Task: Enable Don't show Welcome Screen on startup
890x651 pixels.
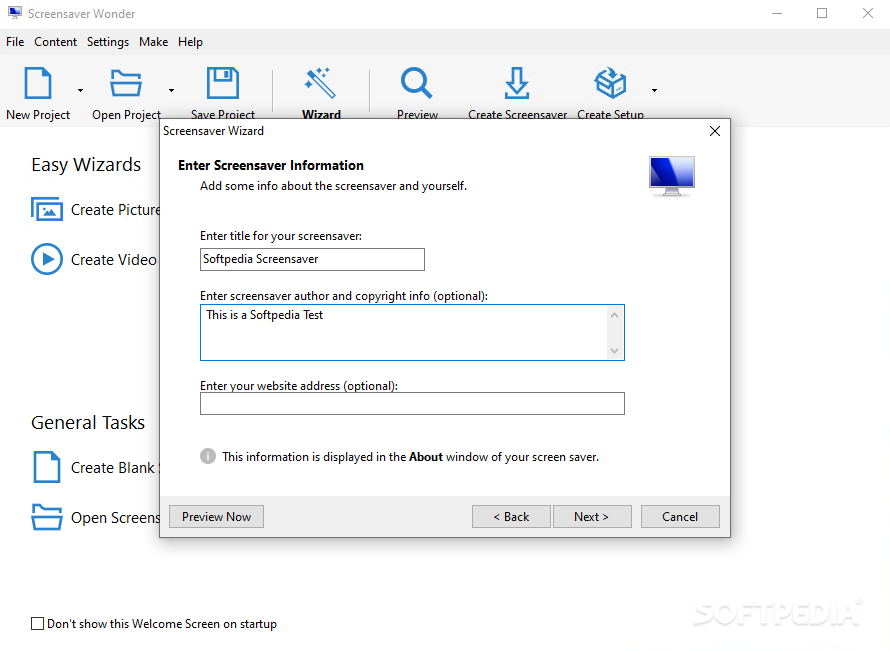Action: 37,624
